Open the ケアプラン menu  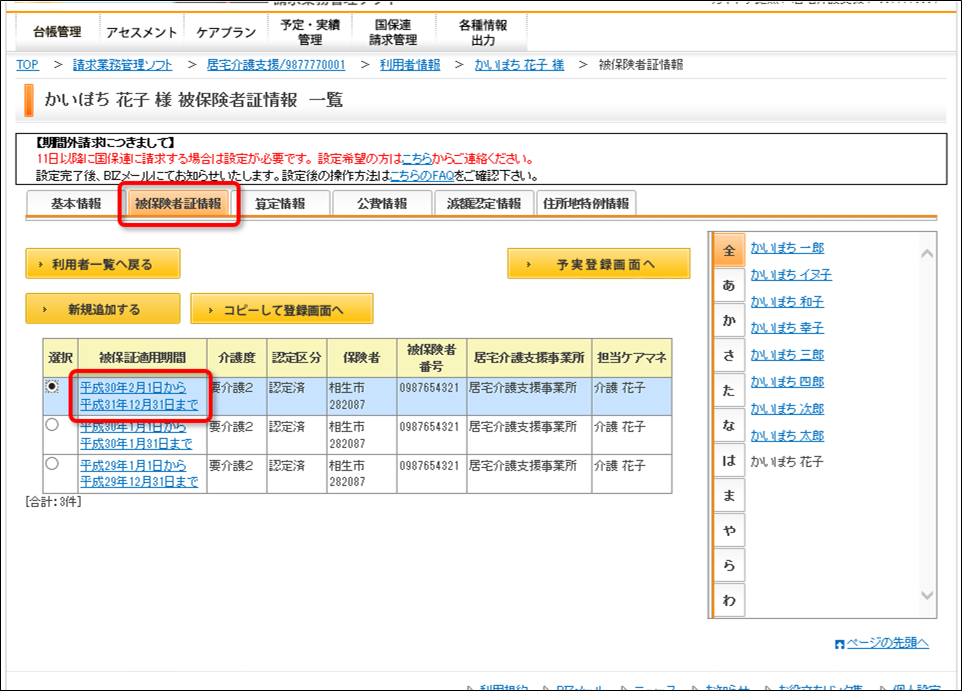[x=226, y=32]
